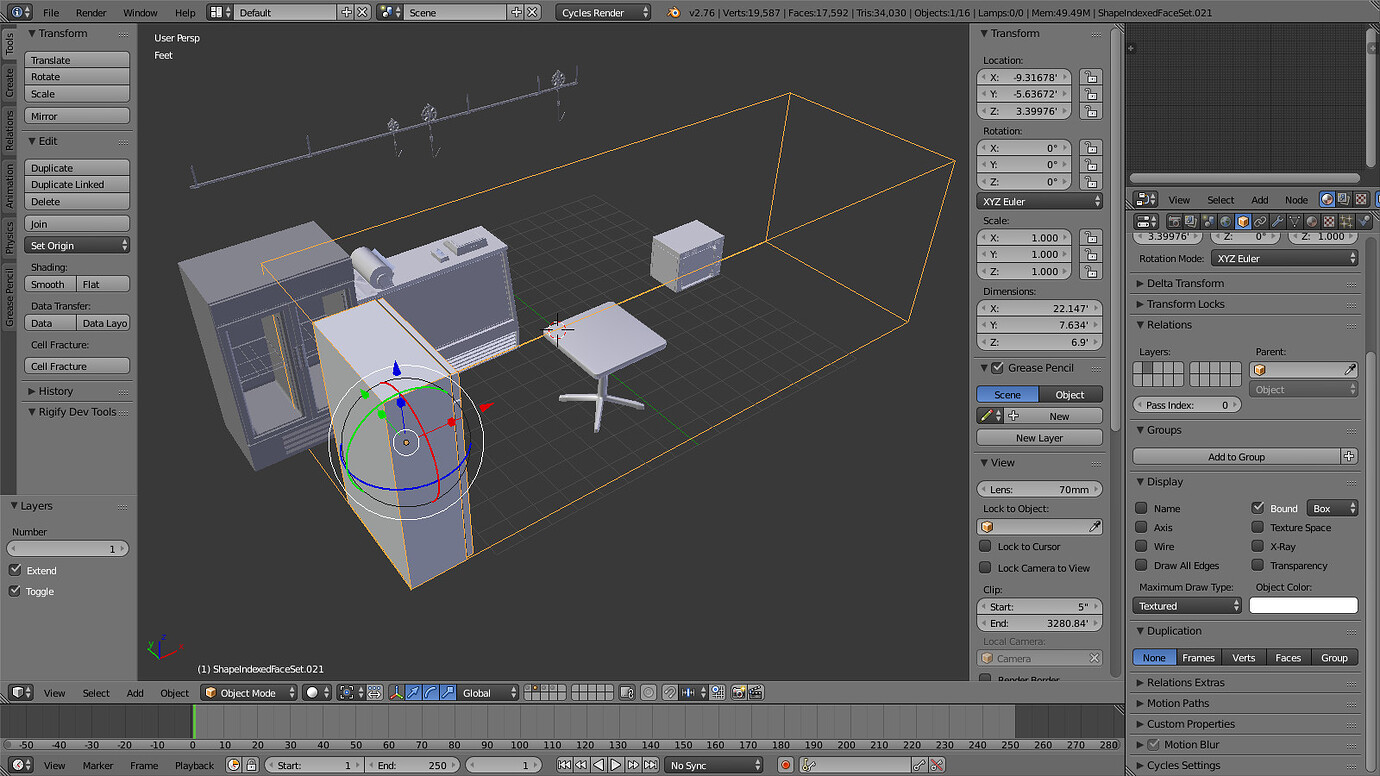Jump to the last frame in timeline

(651, 765)
